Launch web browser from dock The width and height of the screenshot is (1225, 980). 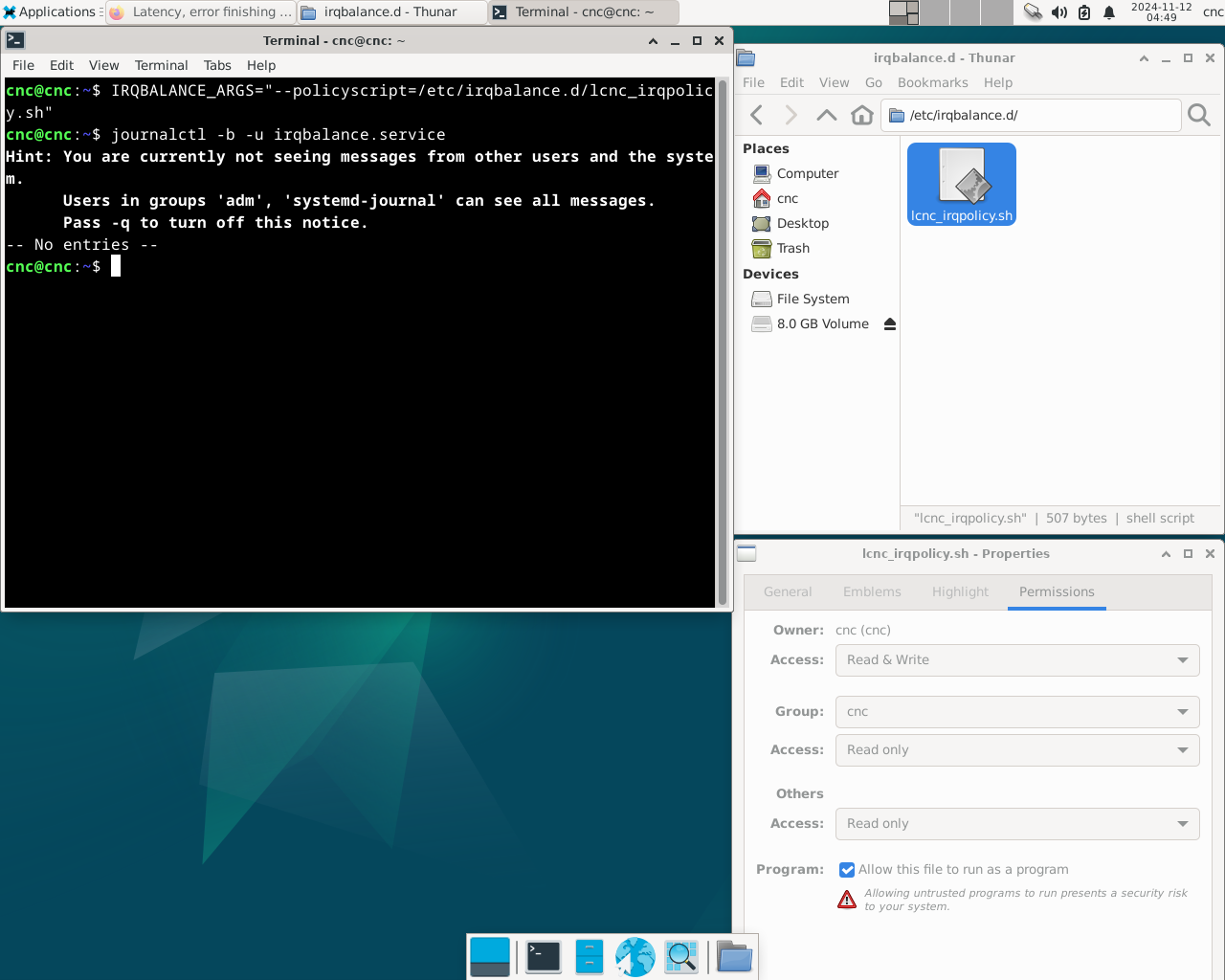click(635, 956)
